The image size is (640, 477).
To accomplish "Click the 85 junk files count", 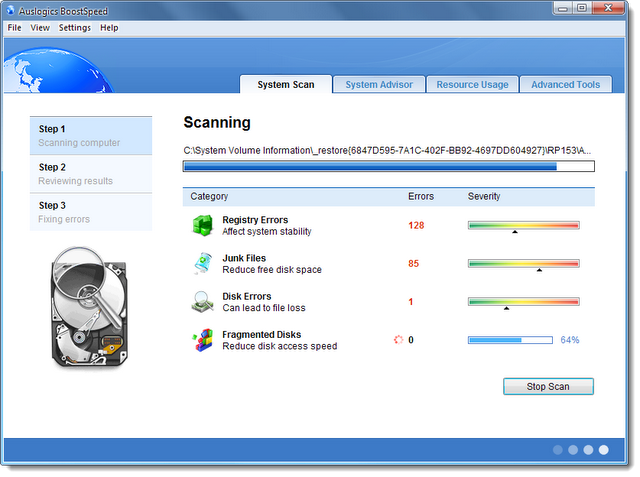I will coord(413,264).
